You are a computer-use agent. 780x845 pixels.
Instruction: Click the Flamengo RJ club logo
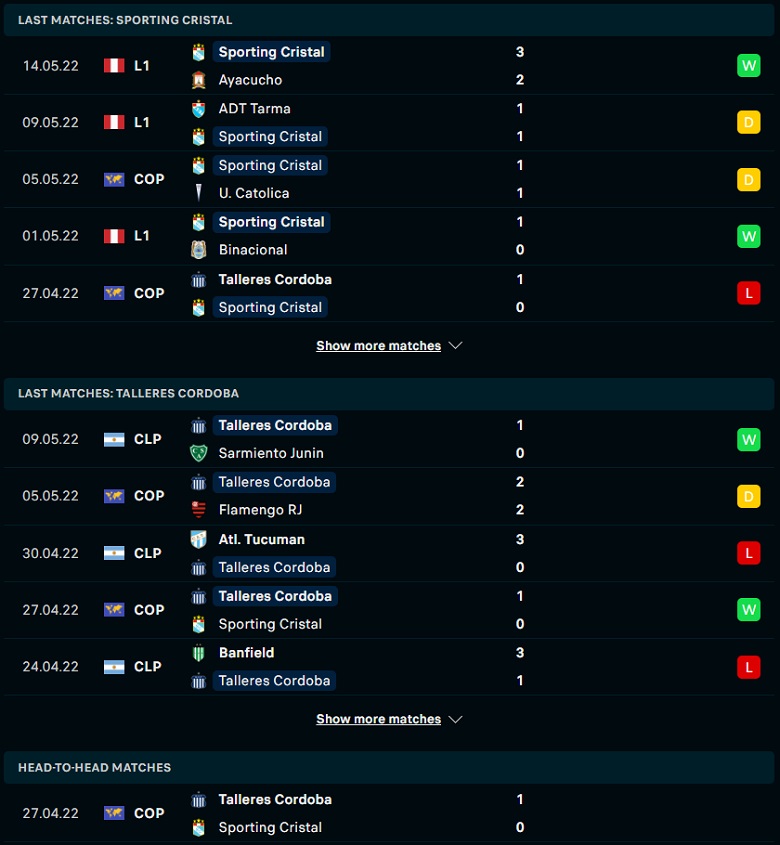(198, 510)
